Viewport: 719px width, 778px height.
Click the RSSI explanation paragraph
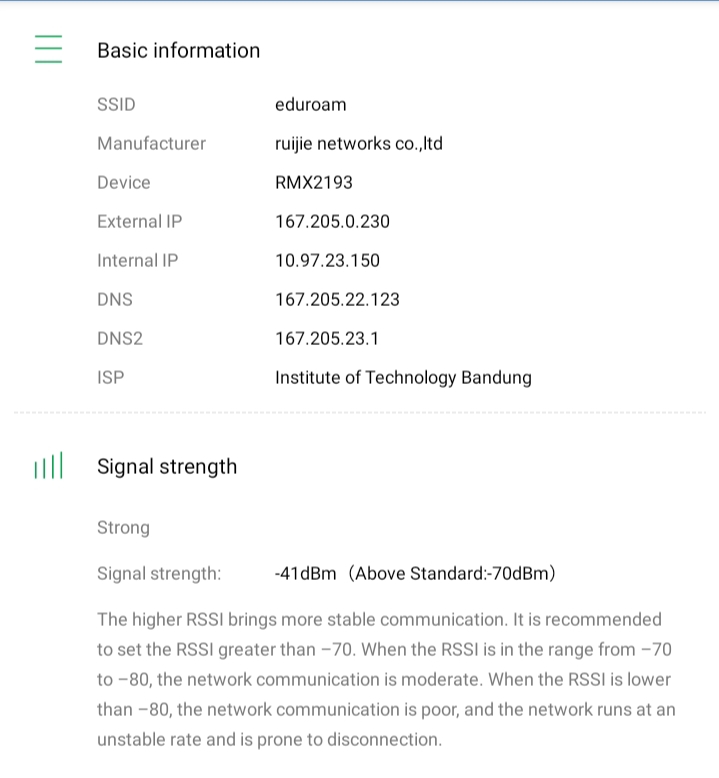click(x=385, y=680)
